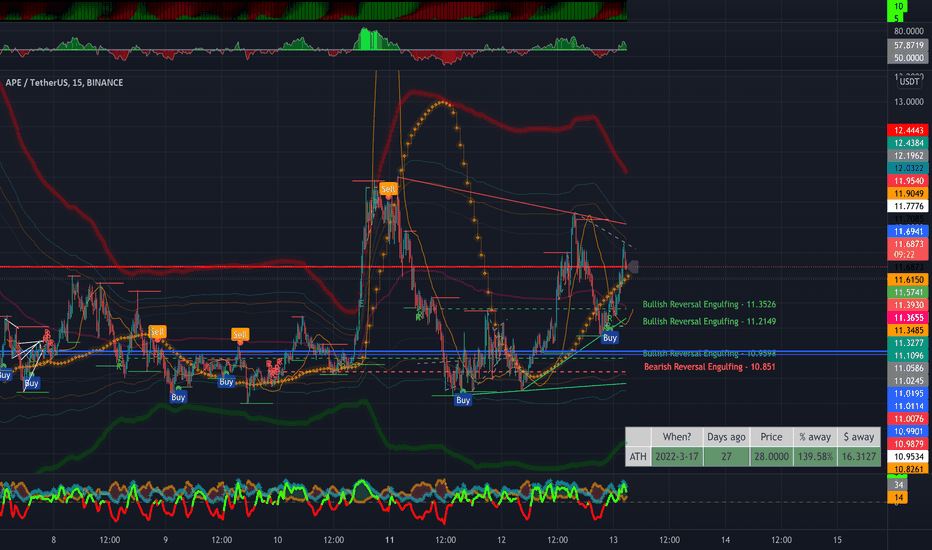This screenshot has height=550, width=932.
Task: Click day 13 on the time axis
Action: [613, 540]
